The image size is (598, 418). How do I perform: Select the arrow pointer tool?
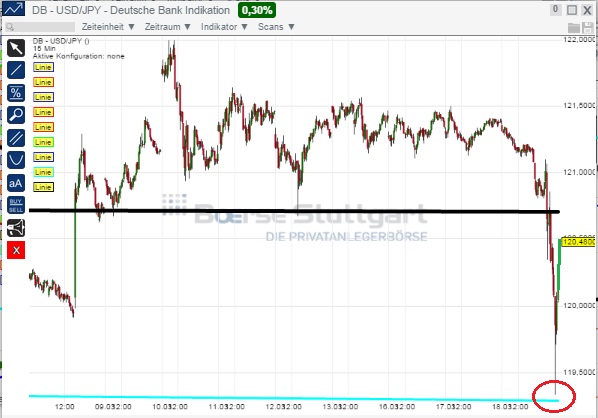coord(16,48)
